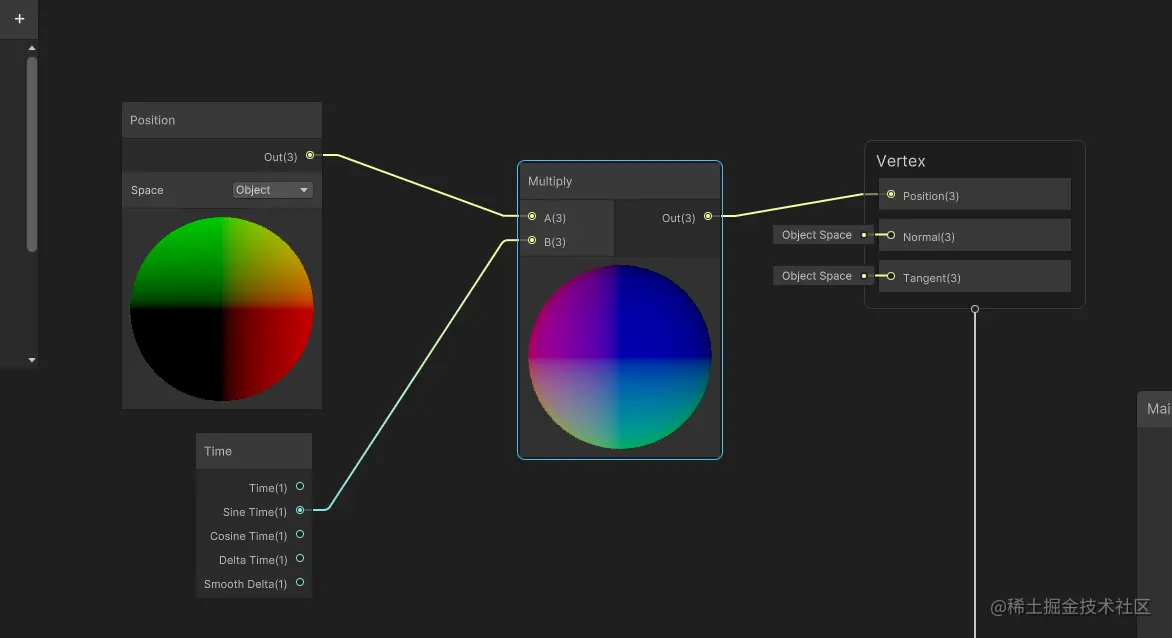This screenshot has height=638, width=1172.
Task: Click the Smooth Delta(1) label
Action: point(245,583)
